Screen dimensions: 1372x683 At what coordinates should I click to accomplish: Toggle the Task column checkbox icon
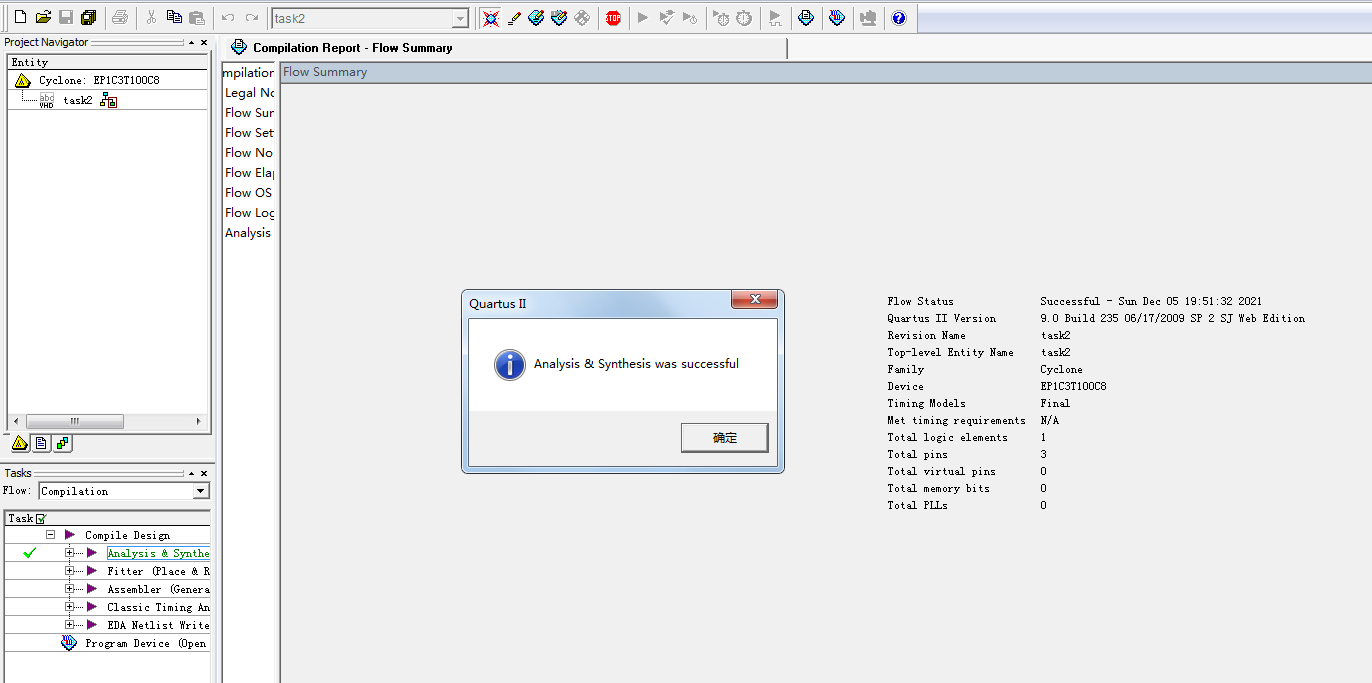pyautogui.click(x=41, y=518)
